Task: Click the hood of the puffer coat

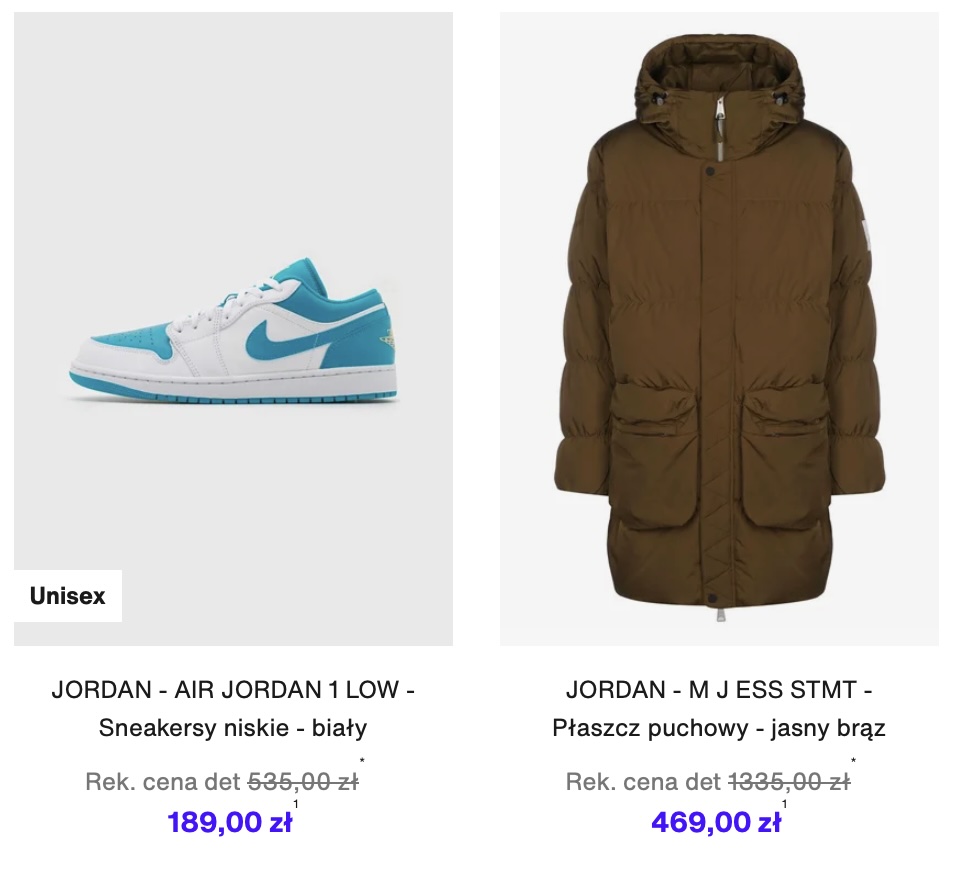Action: tap(720, 79)
